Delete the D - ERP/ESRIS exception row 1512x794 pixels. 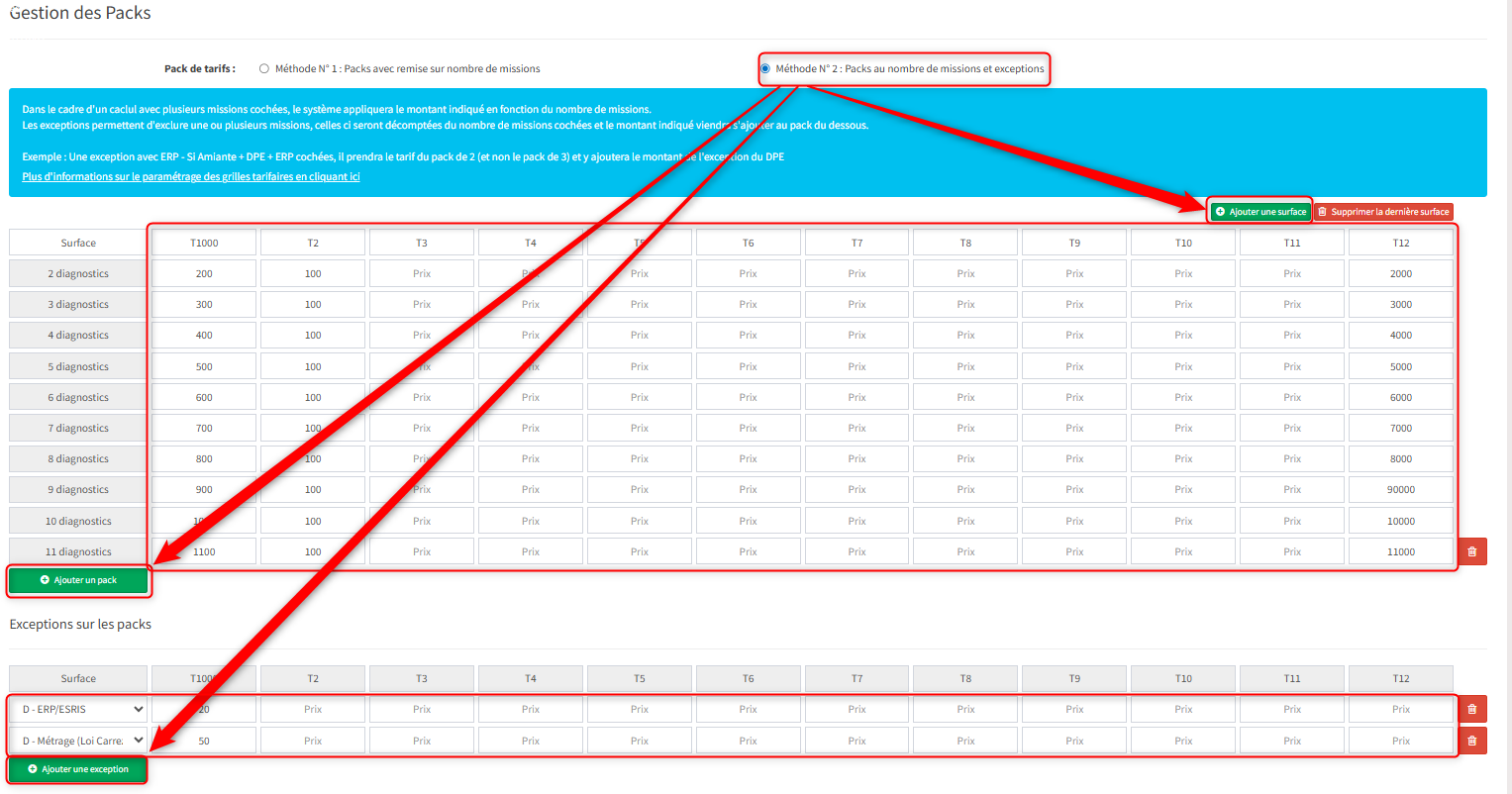[x=1471, y=709]
